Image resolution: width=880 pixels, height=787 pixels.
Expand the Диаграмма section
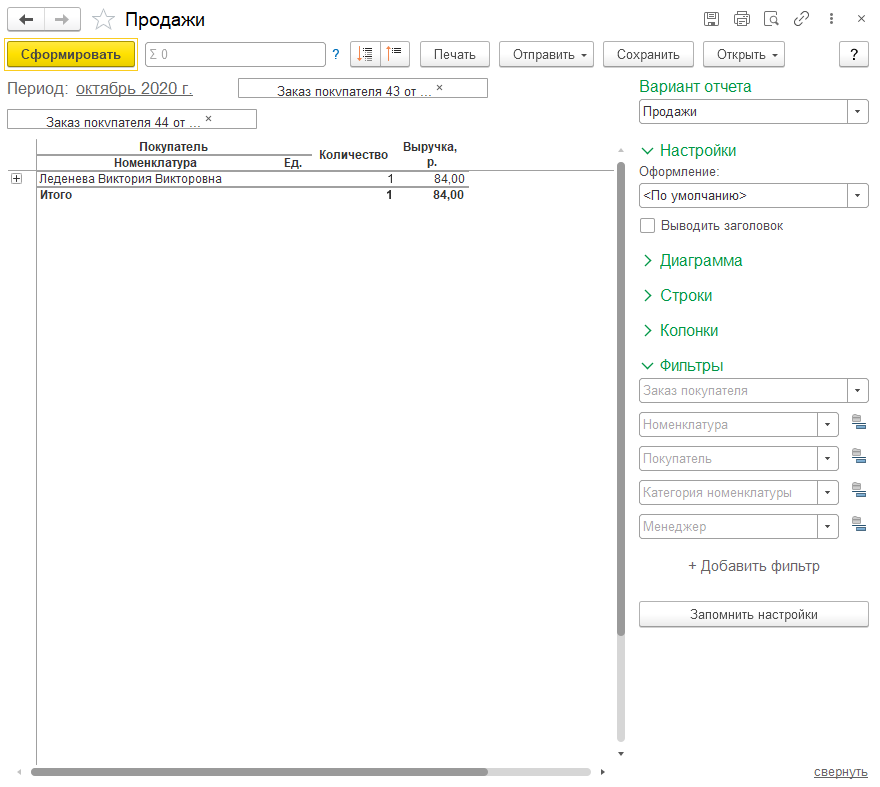coord(700,261)
